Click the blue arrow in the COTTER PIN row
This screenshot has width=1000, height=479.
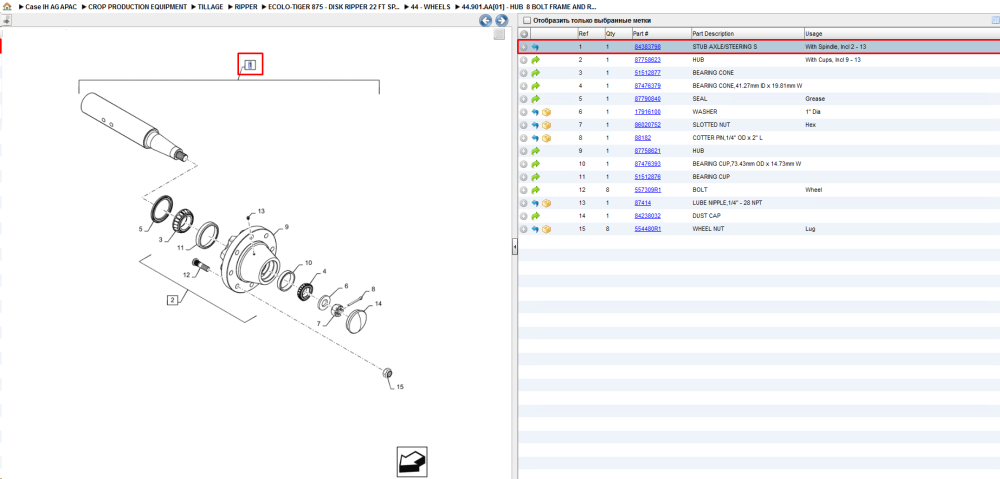[535, 138]
